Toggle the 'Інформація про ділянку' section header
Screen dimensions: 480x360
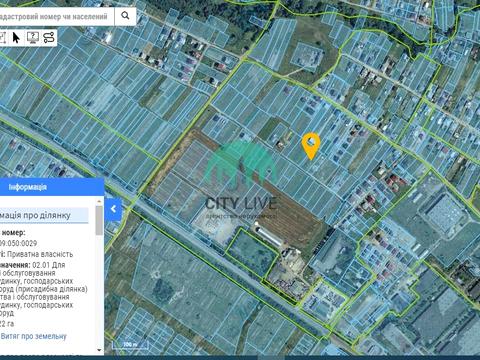(44, 215)
